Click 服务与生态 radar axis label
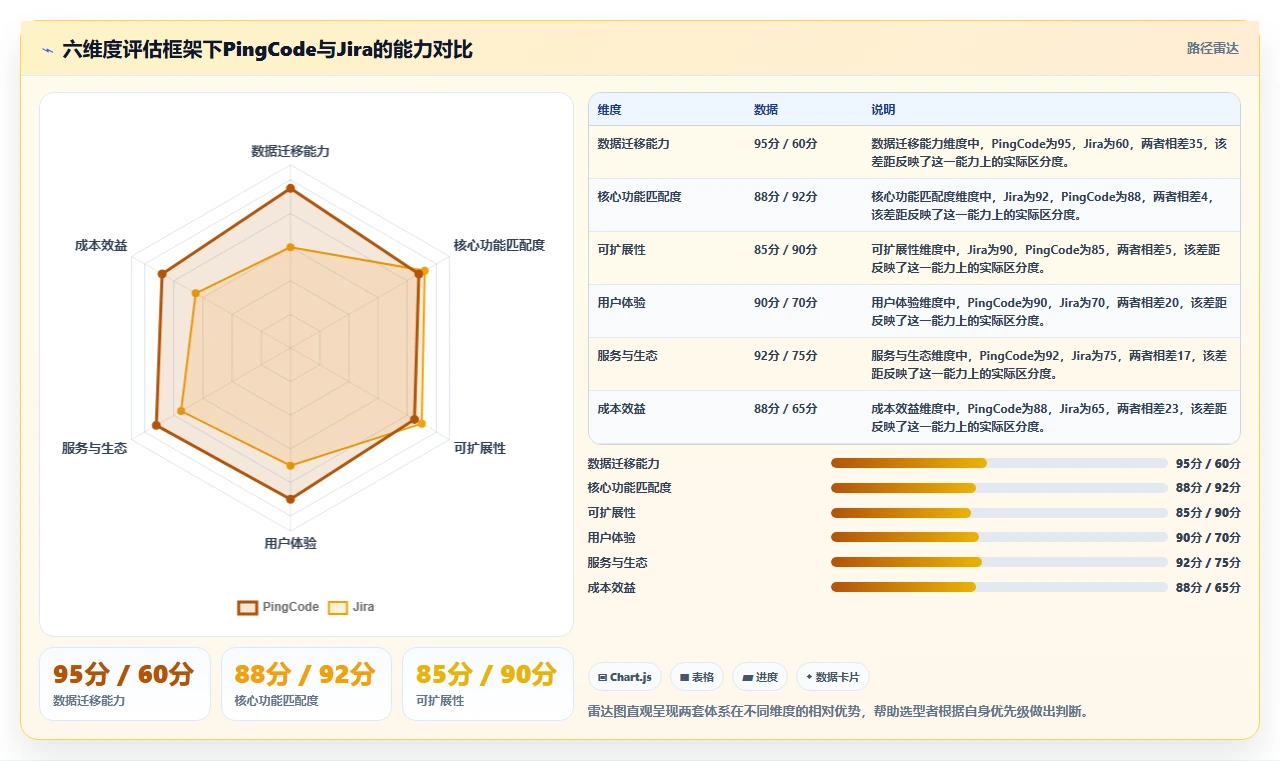1280x761 pixels. click(94, 448)
